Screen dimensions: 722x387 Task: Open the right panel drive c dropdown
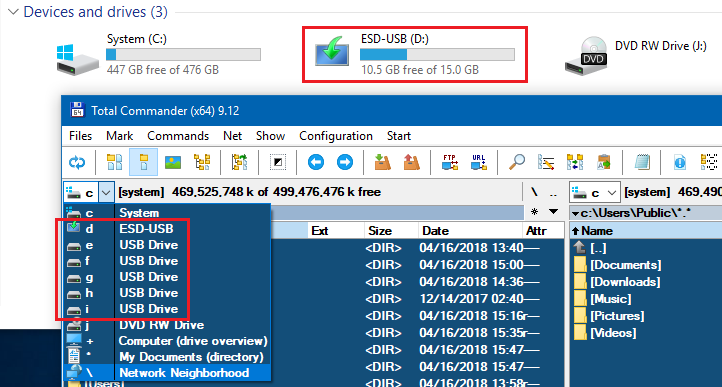click(x=594, y=192)
